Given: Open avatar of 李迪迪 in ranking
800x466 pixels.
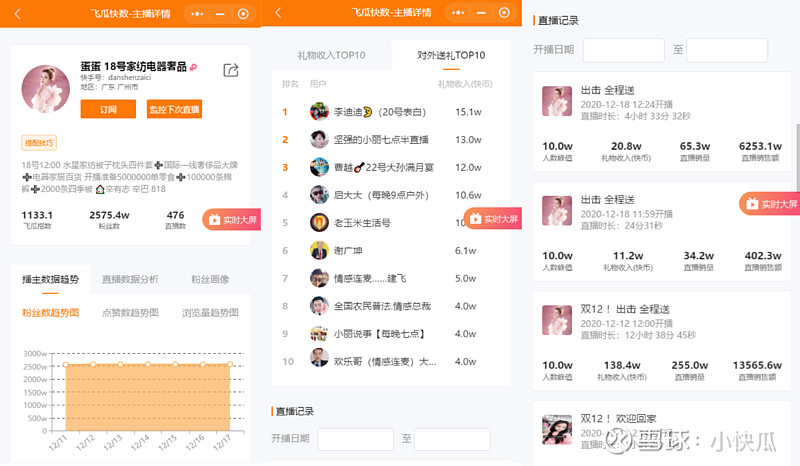Looking at the screenshot, I should pos(319,111).
